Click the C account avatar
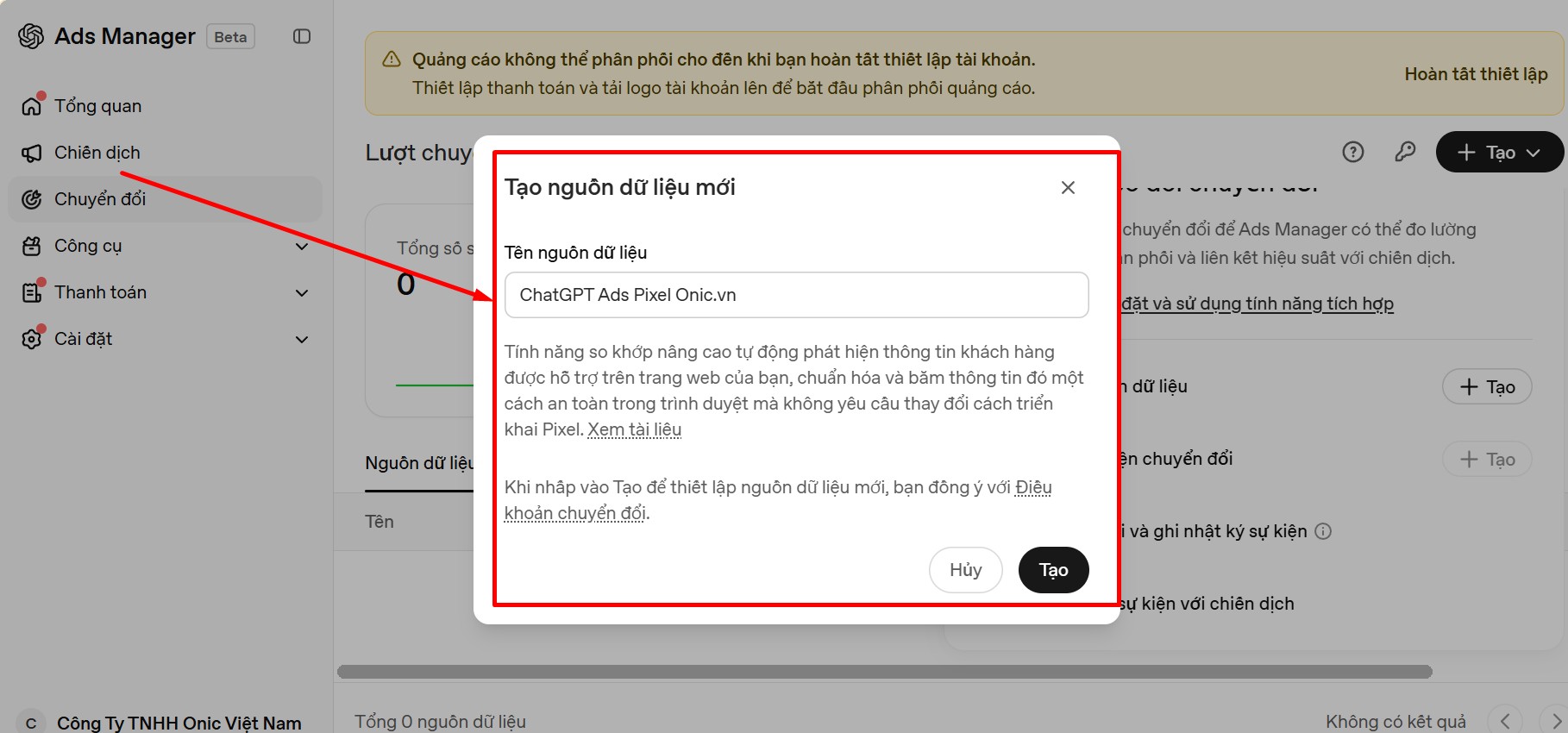This screenshot has height=733, width=1568. [x=31, y=723]
